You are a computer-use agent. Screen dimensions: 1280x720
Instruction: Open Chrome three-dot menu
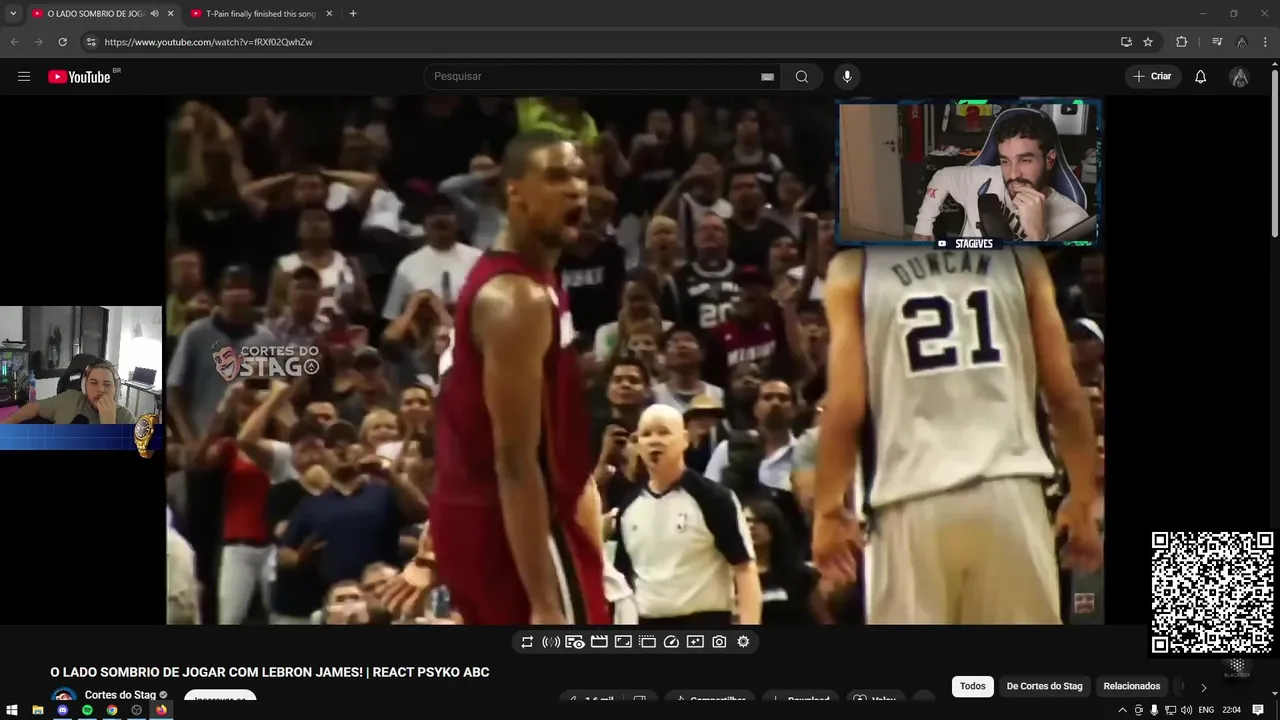pyautogui.click(x=1264, y=42)
